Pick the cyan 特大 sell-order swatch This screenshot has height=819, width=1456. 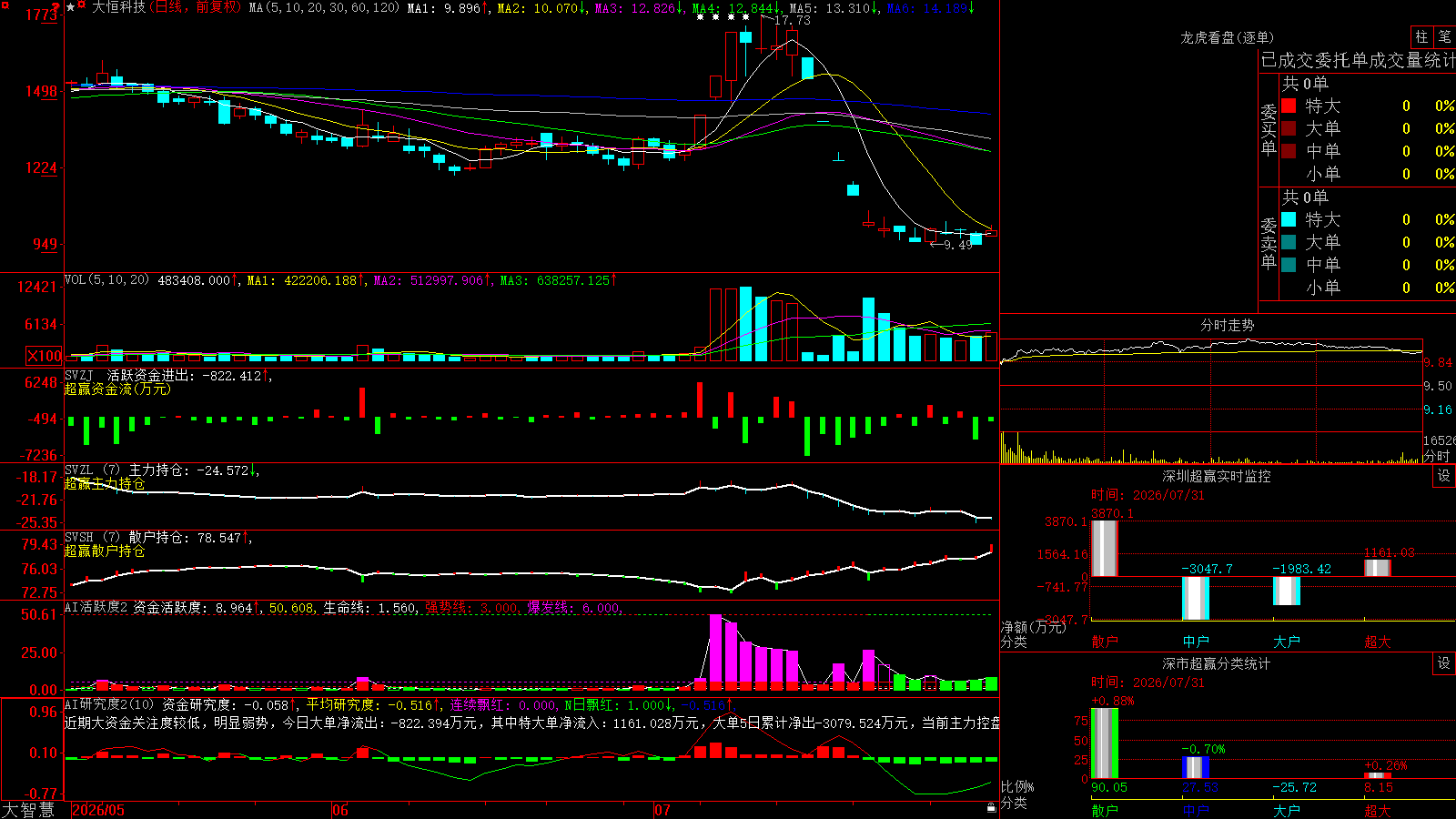[1289, 219]
